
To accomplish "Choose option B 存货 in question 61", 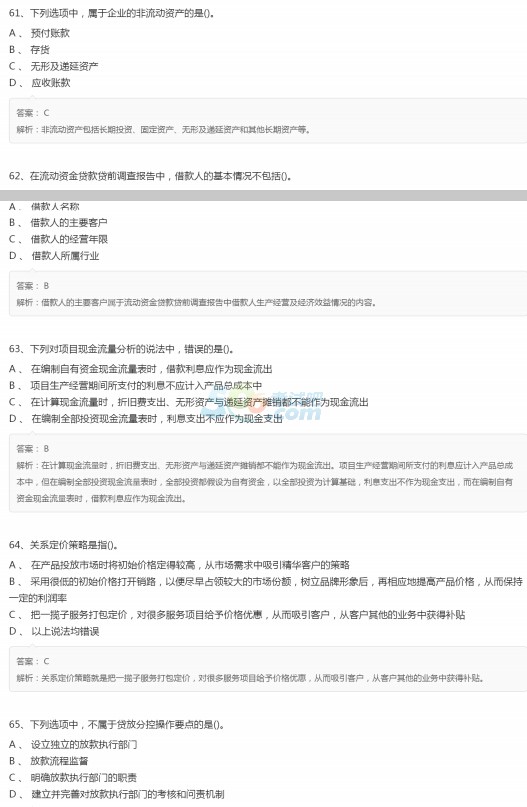I will 29,50.
